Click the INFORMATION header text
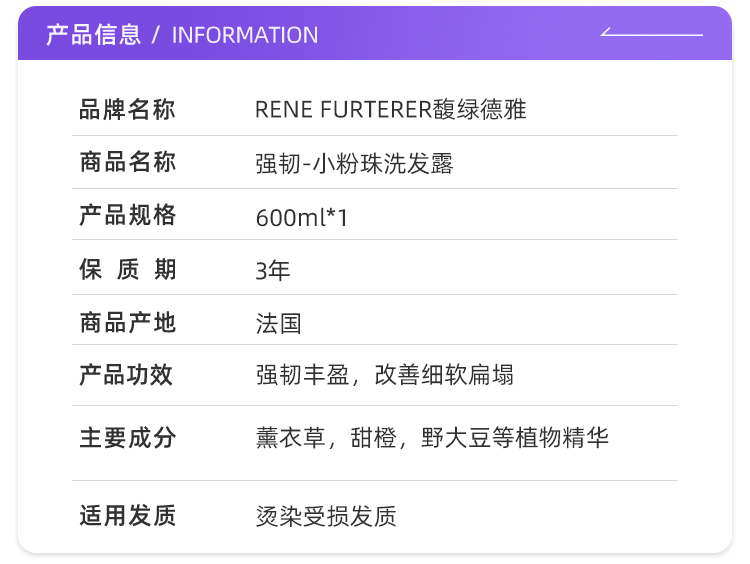 (x=245, y=35)
